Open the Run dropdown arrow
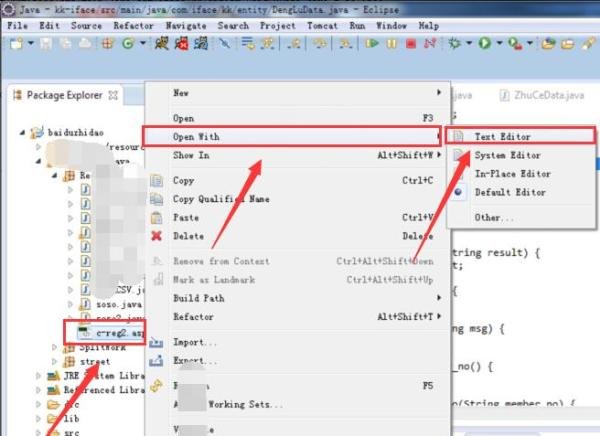Image resolution: width=600 pixels, height=436 pixels. pos(499,43)
